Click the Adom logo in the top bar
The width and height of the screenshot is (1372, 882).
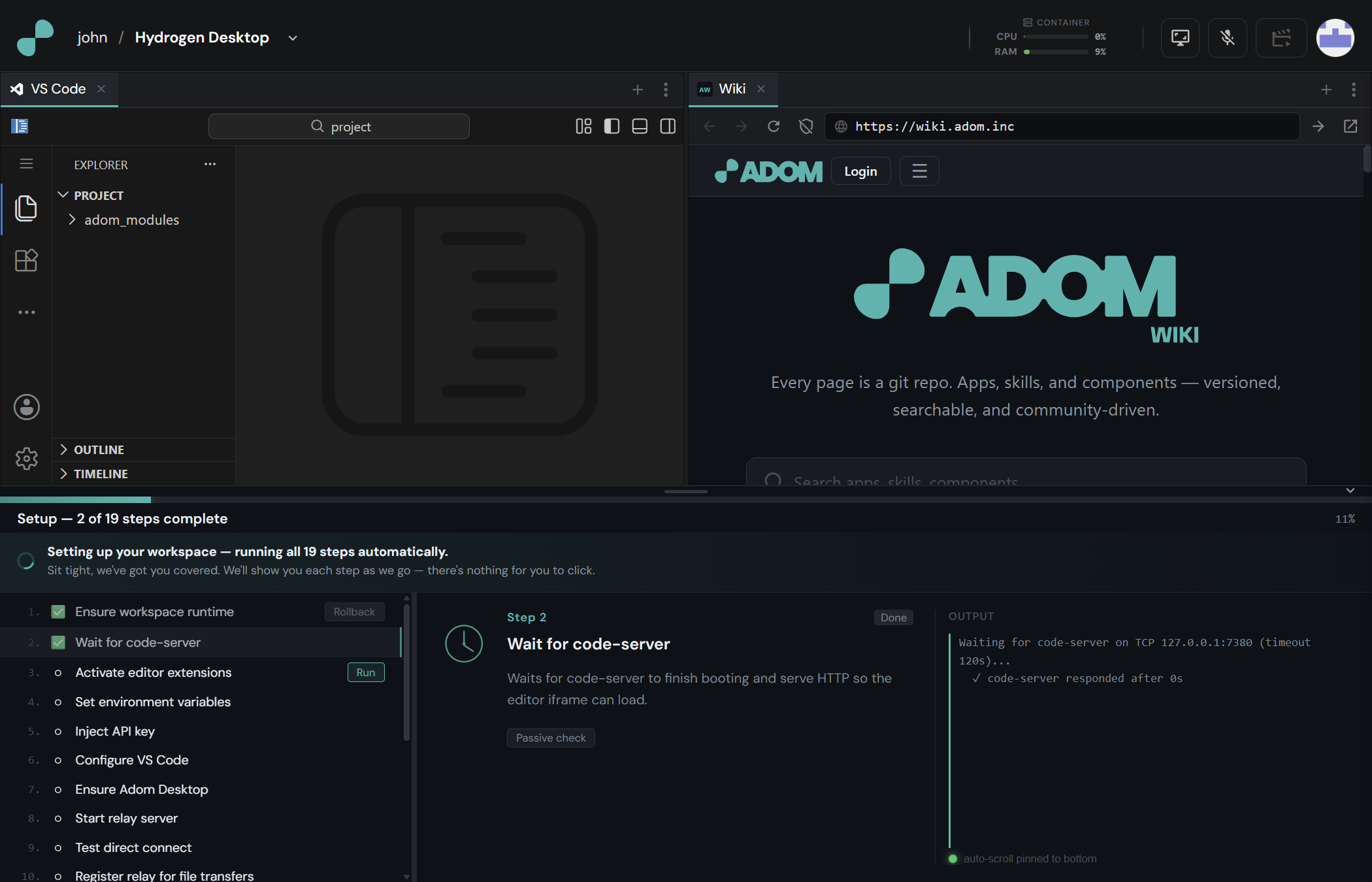click(35, 37)
